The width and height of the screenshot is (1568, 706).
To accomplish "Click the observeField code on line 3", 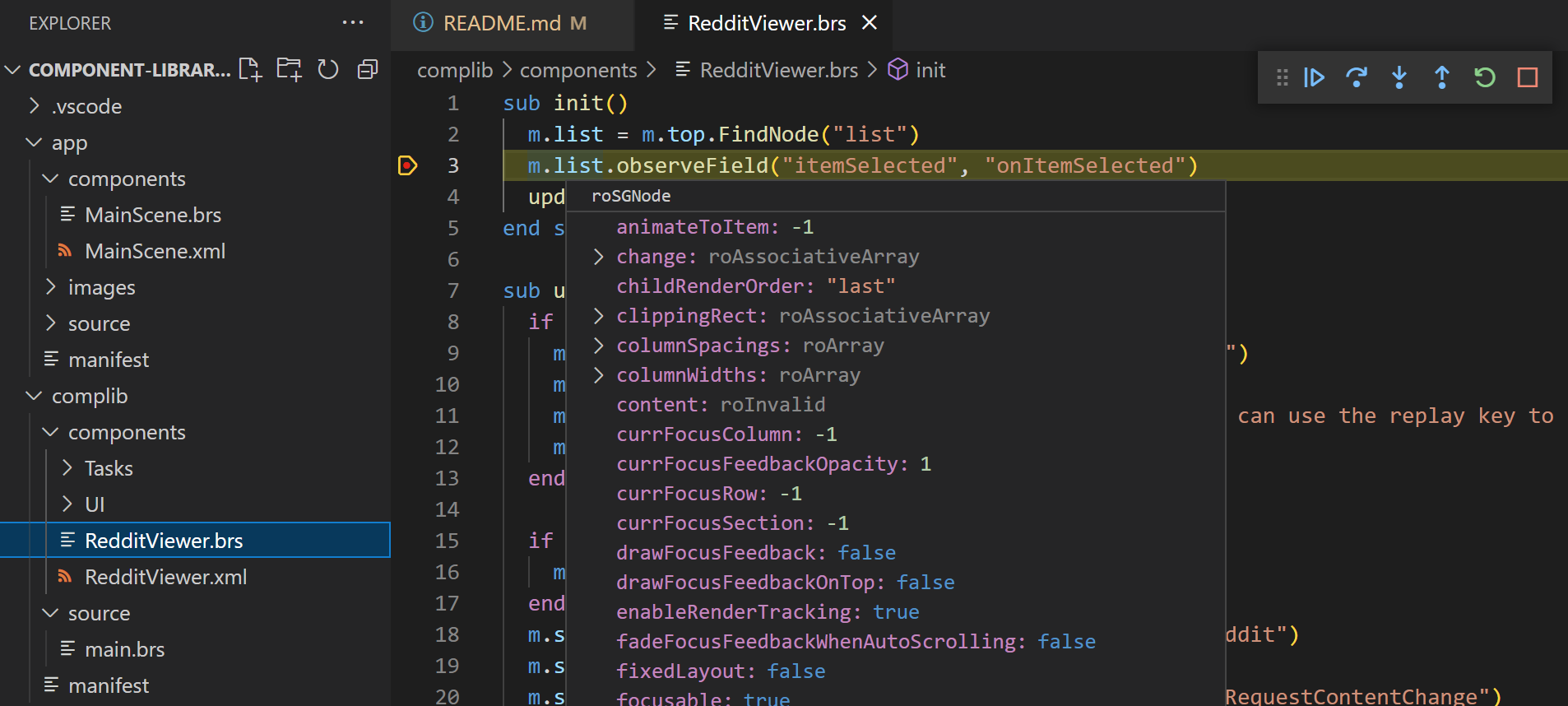I will point(692,165).
